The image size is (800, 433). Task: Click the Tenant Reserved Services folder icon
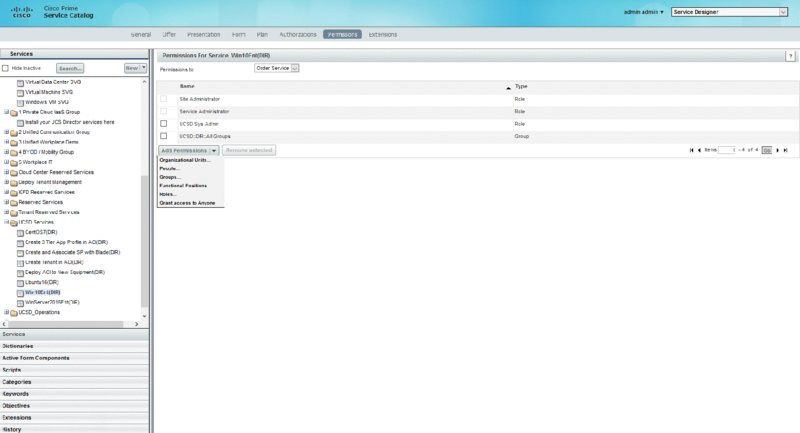[x=14, y=213]
